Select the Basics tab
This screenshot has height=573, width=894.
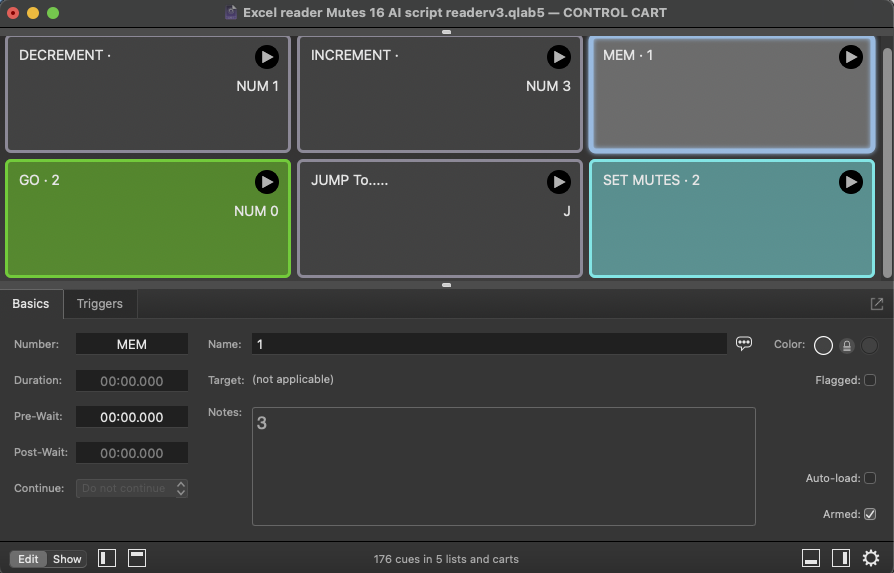coord(31,304)
